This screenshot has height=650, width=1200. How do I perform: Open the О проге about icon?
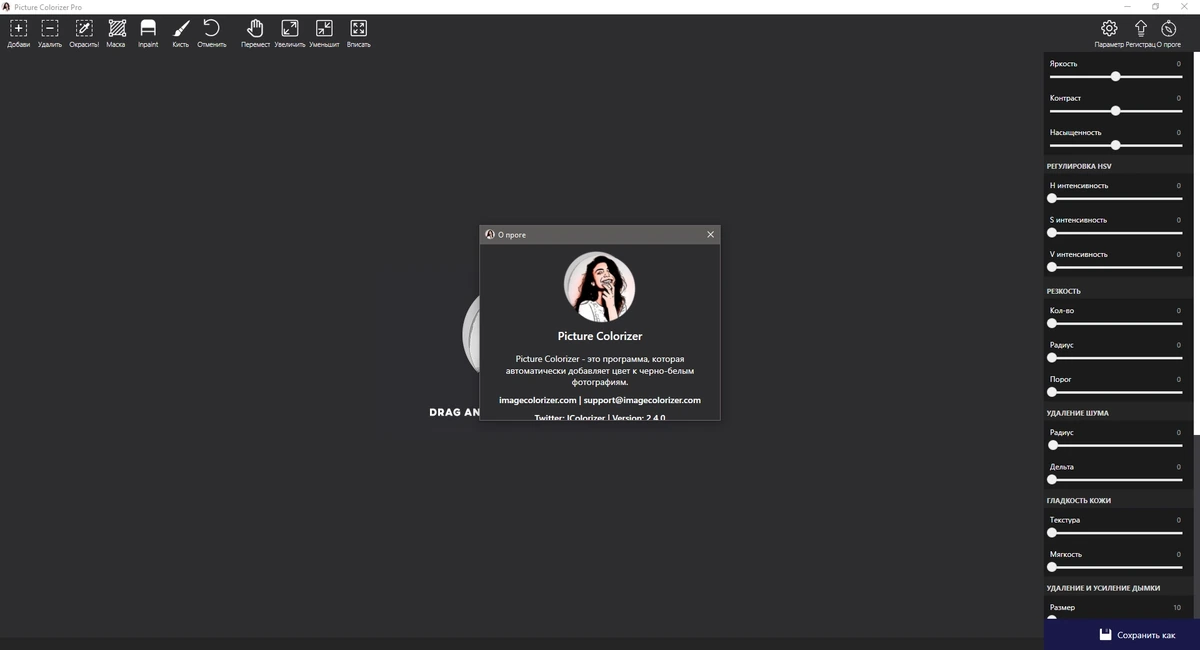point(1168,33)
